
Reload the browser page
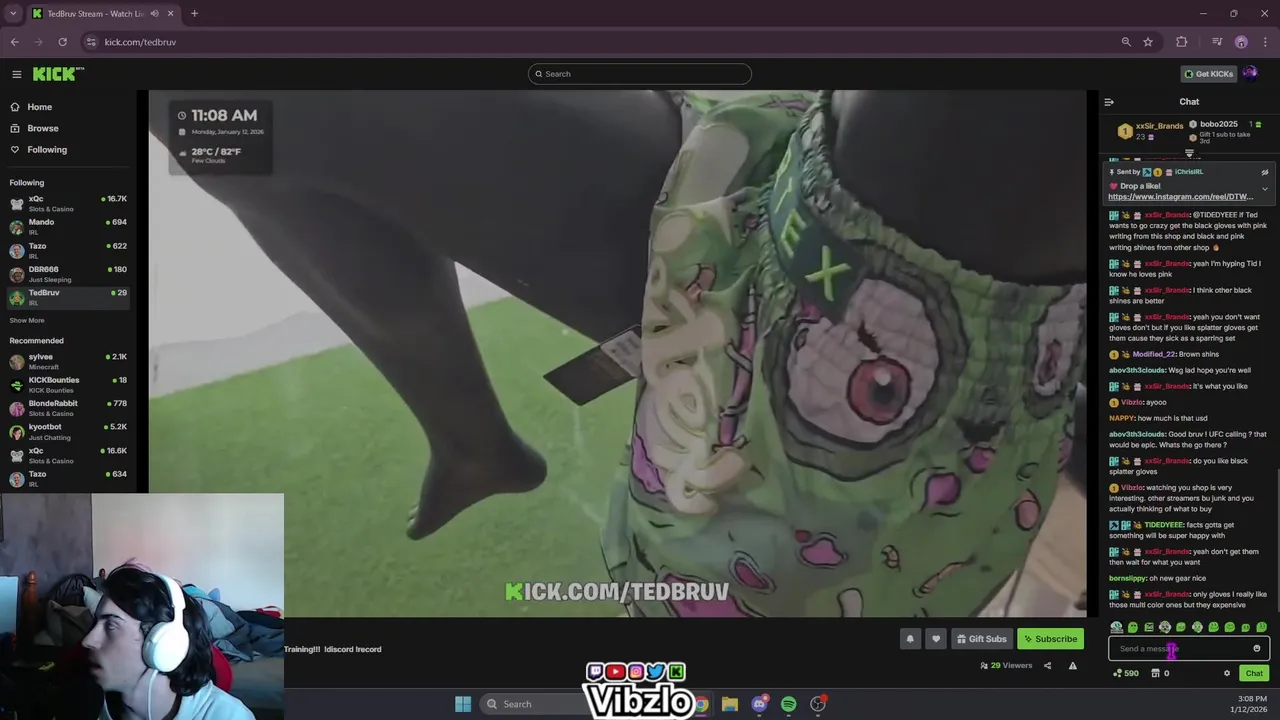[62, 42]
